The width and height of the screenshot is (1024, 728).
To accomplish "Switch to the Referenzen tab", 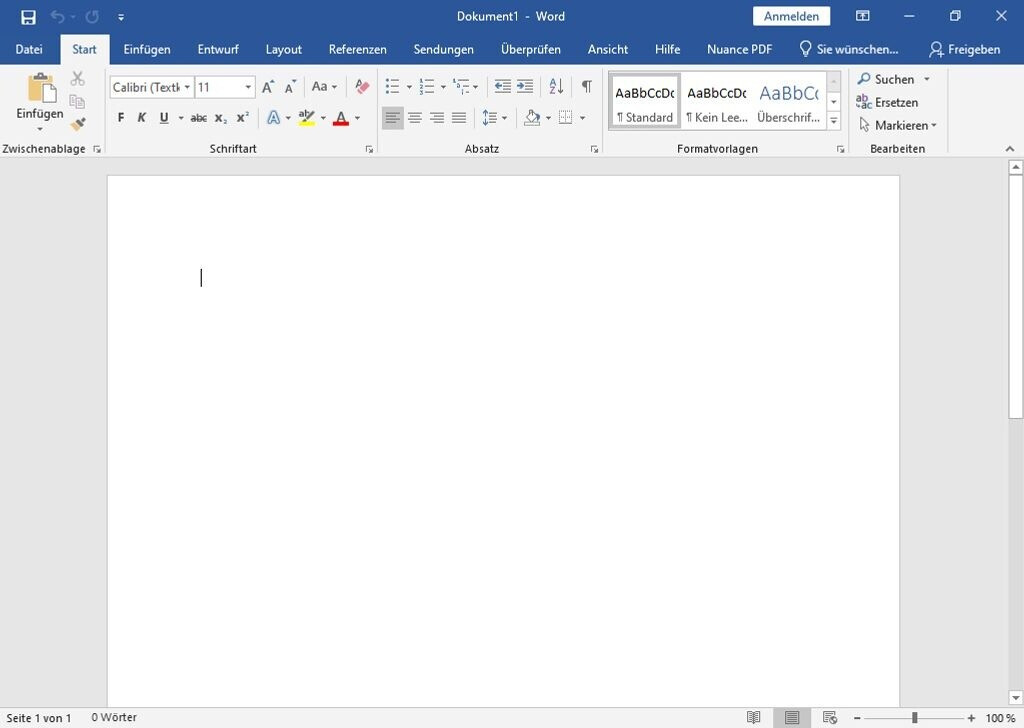I will 357,49.
